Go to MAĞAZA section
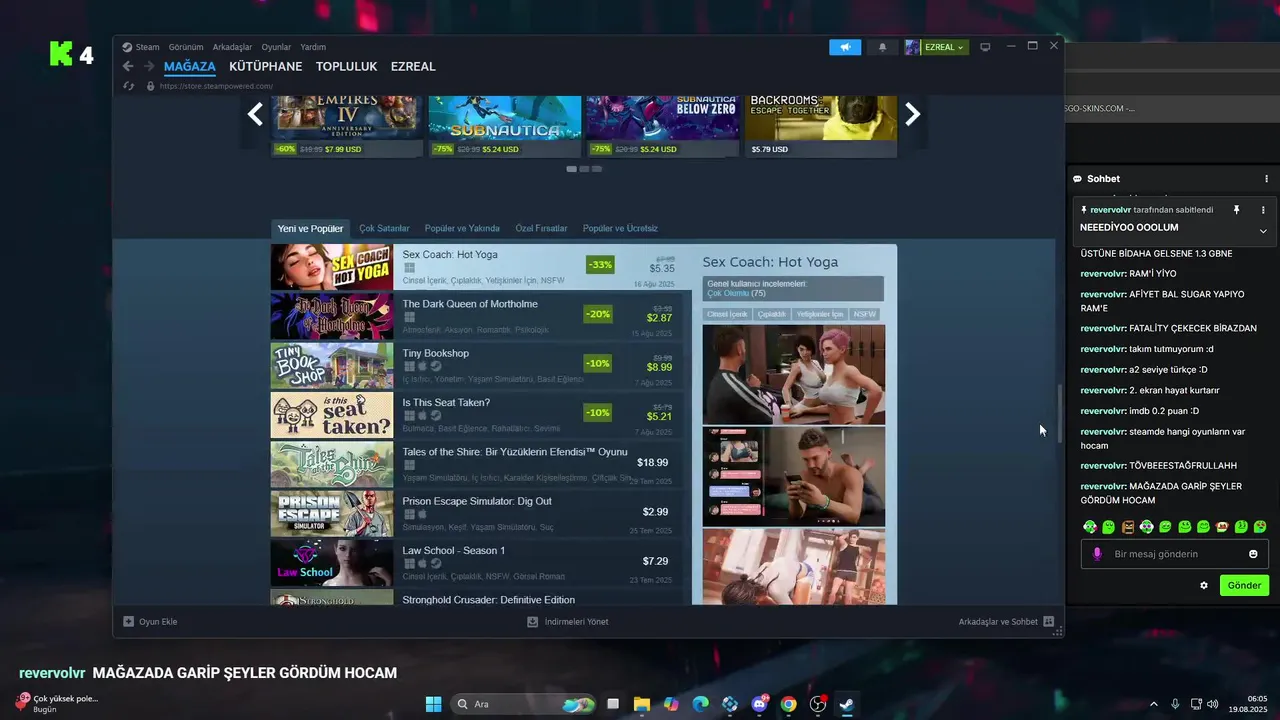 [x=190, y=67]
